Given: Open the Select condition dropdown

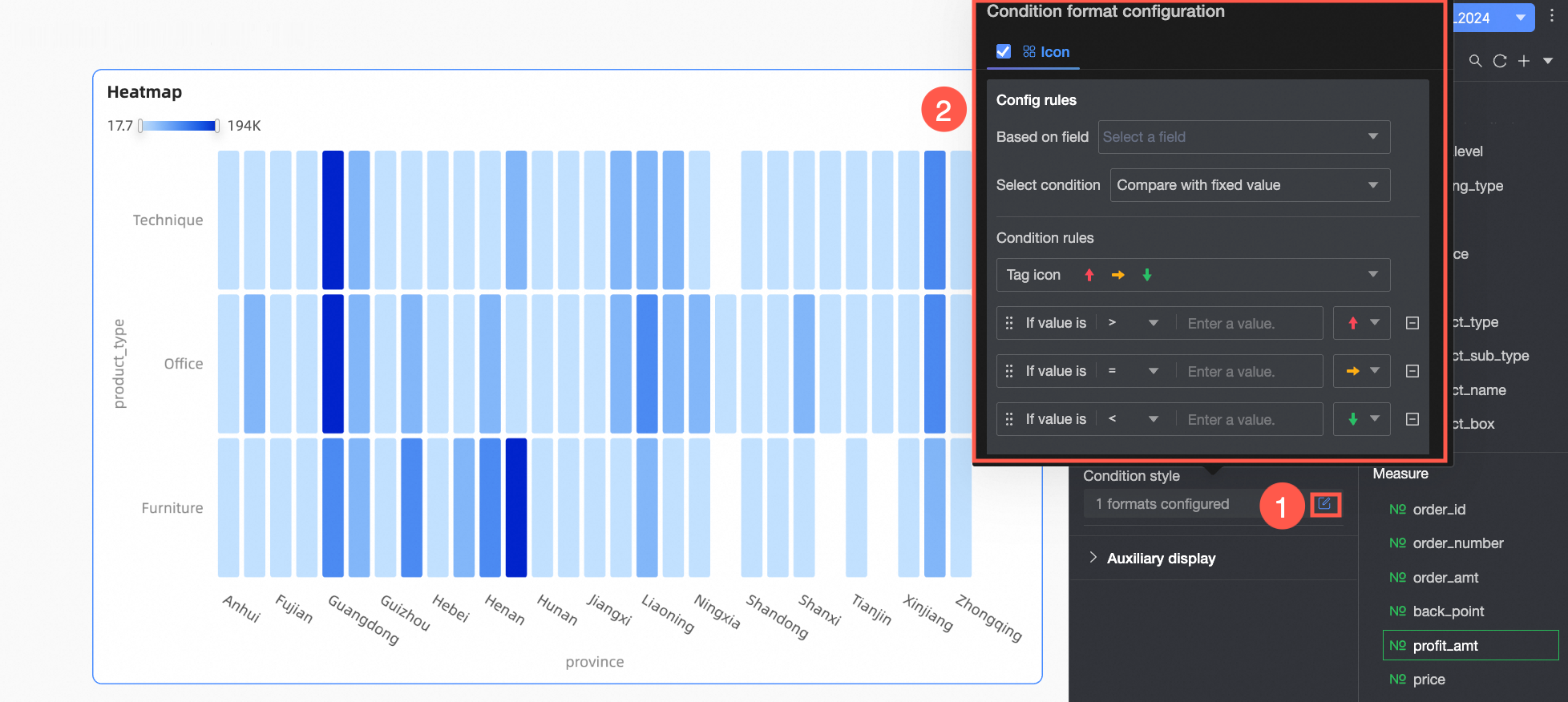Looking at the screenshot, I should coord(1250,185).
